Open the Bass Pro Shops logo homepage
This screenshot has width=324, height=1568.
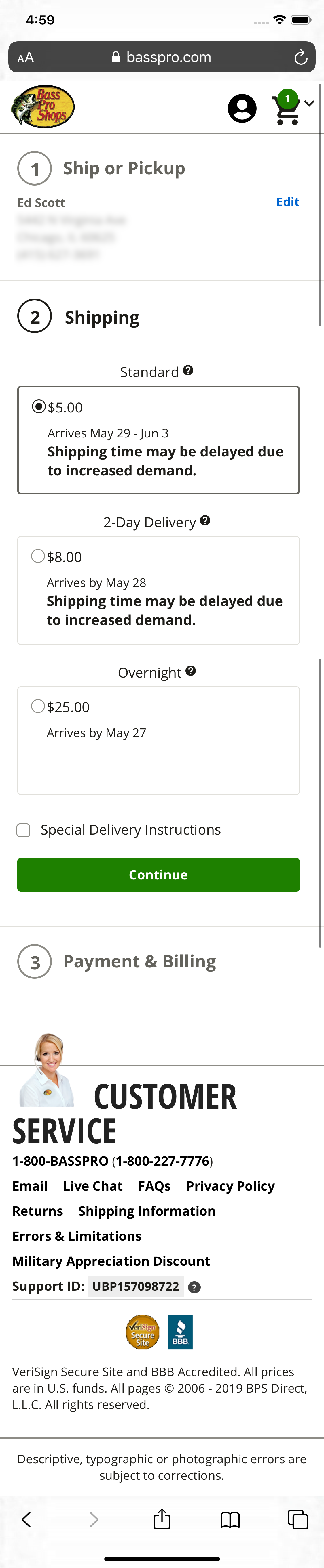click(x=43, y=107)
